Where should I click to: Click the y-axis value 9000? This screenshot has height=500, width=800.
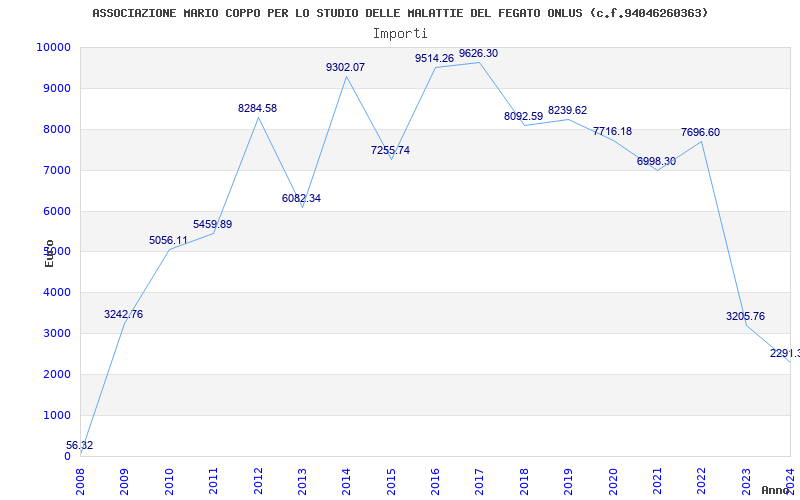57,88
